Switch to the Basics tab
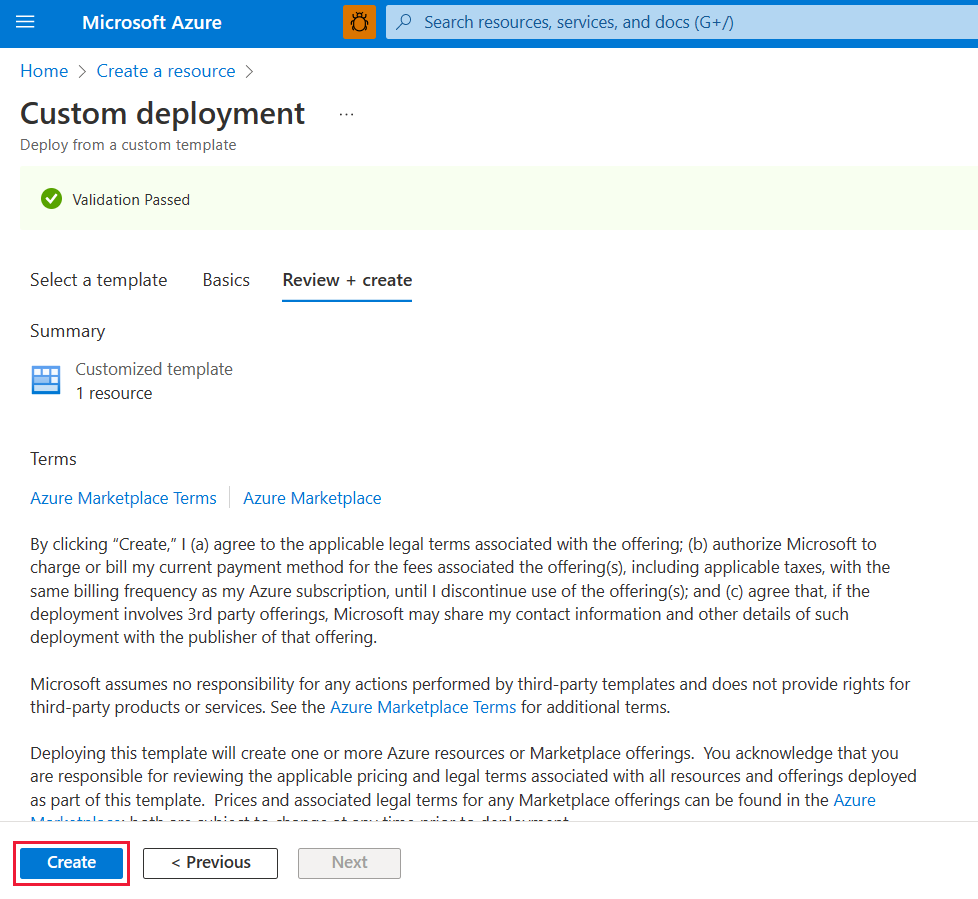The width and height of the screenshot is (978, 899). (x=226, y=280)
